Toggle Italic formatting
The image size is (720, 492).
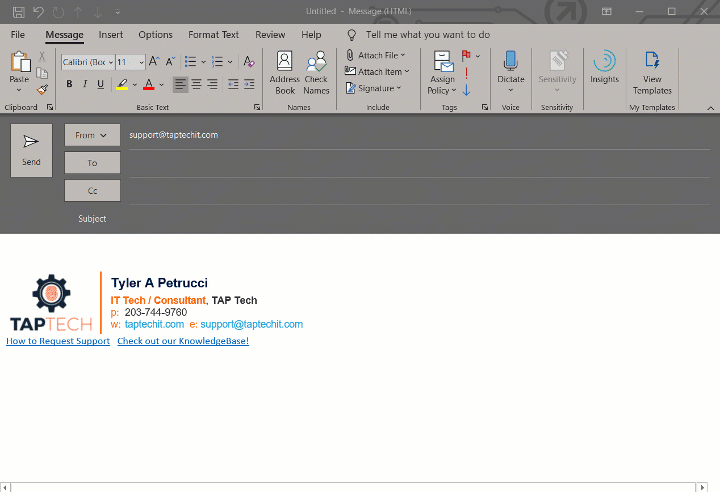pyautogui.click(x=85, y=85)
